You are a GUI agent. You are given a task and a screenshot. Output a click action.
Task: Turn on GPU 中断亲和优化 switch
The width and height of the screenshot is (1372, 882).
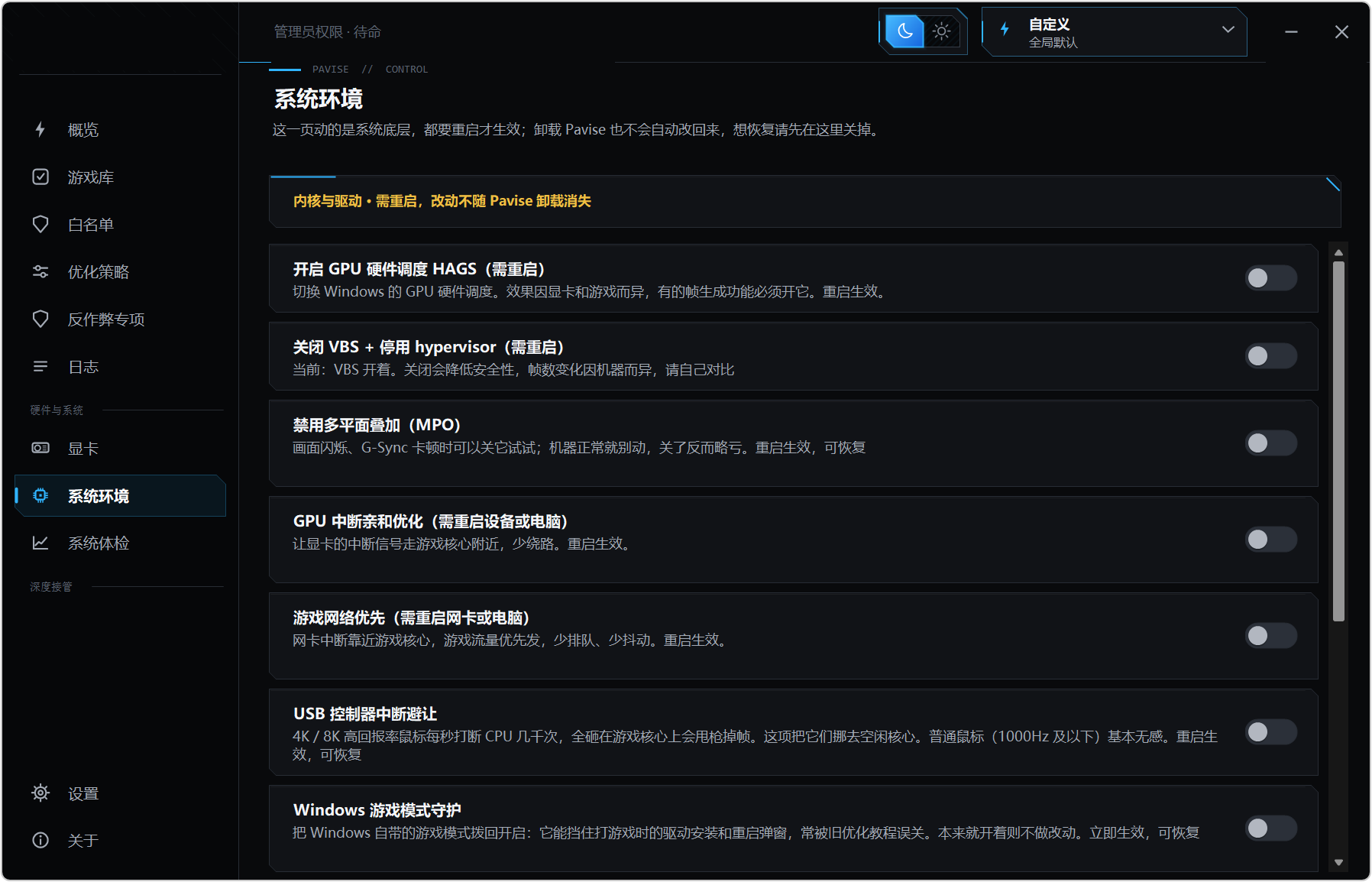pyautogui.click(x=1271, y=540)
